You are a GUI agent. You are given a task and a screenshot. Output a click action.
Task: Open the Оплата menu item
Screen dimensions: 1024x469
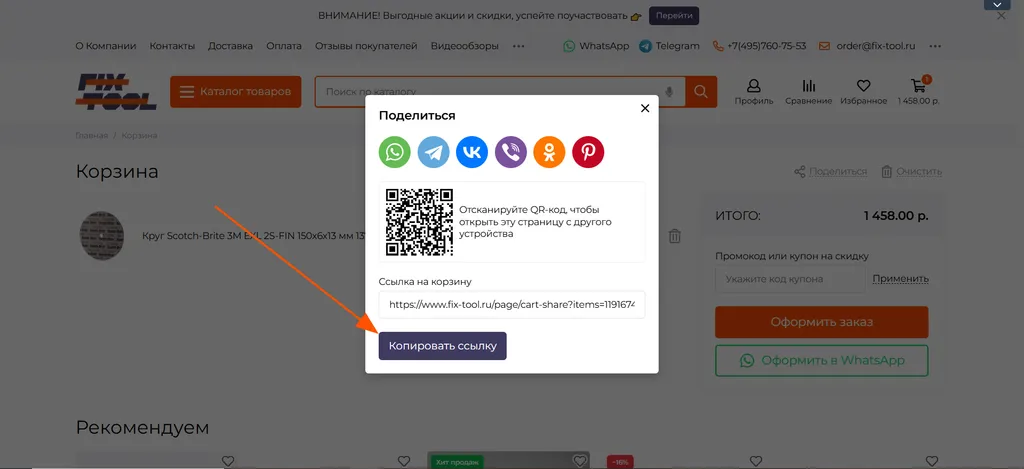point(284,46)
